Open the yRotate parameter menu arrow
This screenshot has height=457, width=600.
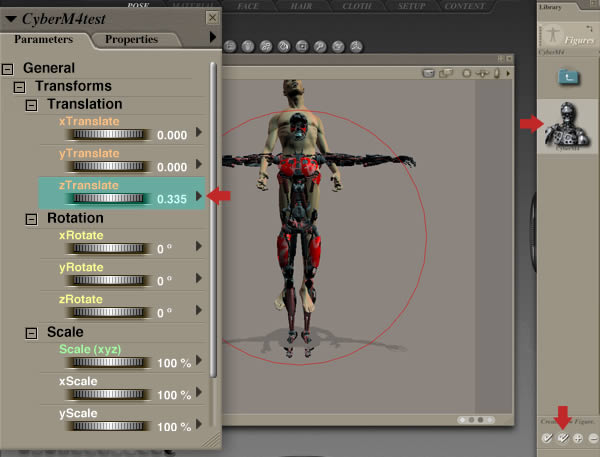[199, 278]
